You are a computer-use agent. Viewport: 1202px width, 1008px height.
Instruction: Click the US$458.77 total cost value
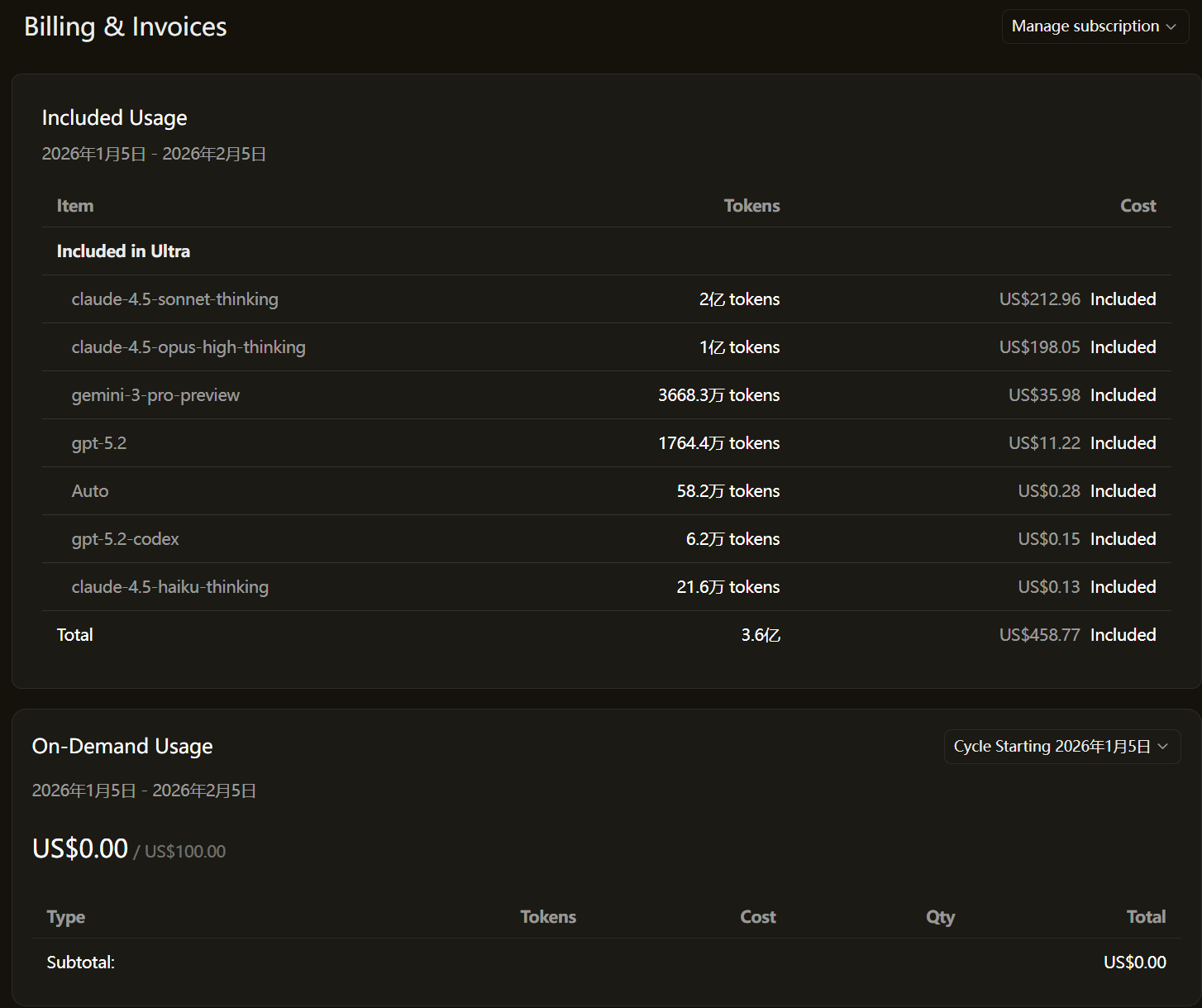pyautogui.click(x=1039, y=635)
